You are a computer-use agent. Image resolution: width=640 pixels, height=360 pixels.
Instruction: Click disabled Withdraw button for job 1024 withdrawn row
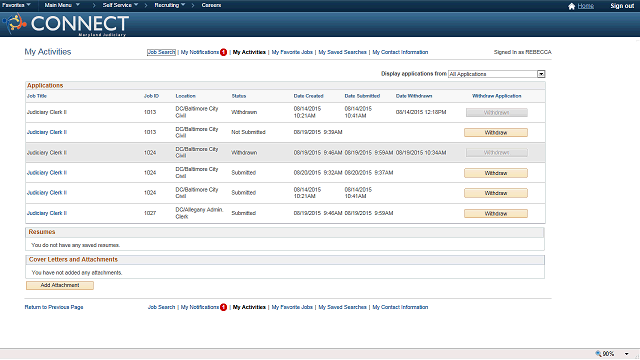pyautogui.click(x=497, y=153)
